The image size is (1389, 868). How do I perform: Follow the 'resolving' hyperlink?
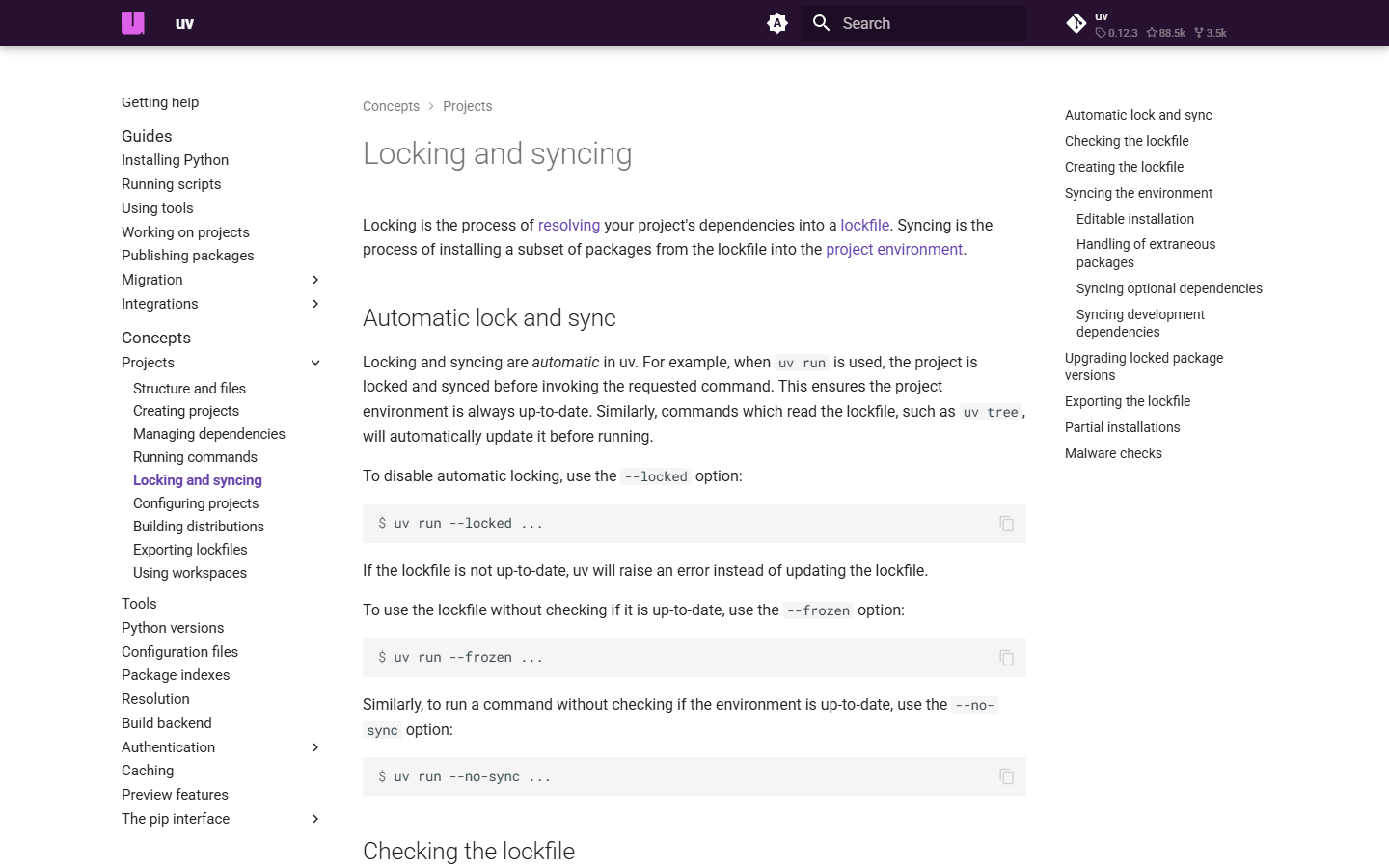569,225
